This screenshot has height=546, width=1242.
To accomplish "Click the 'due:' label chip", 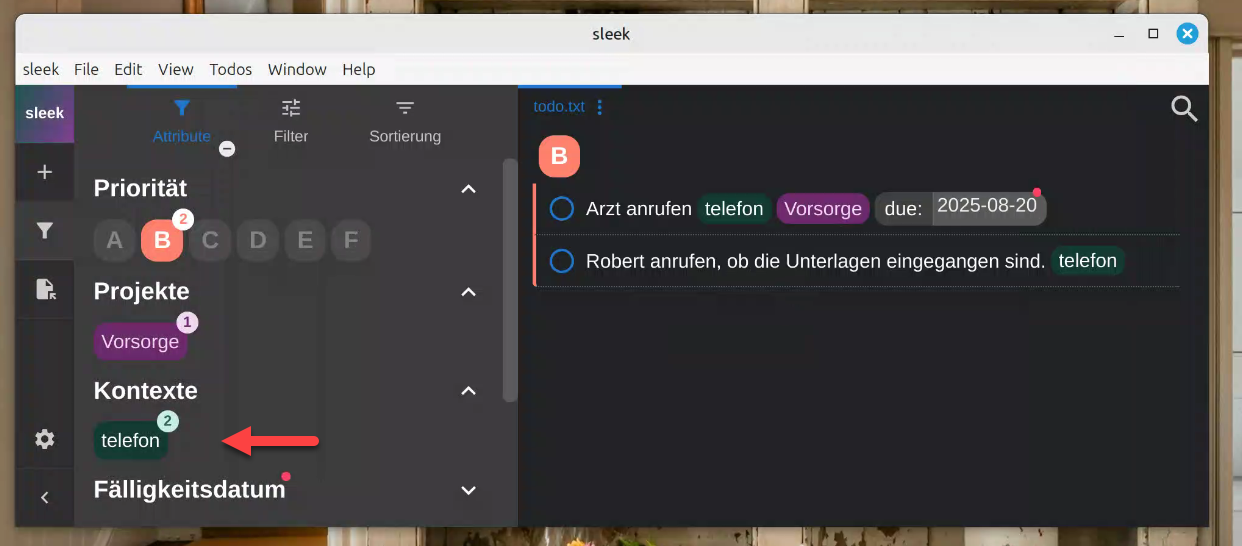I will [903, 209].
